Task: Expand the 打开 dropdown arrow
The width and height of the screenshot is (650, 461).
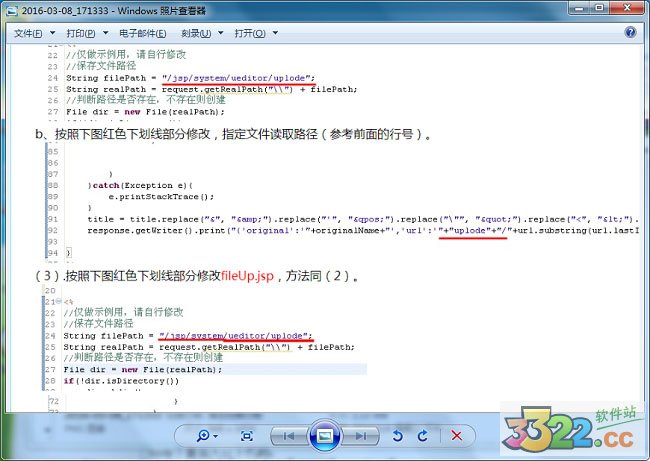Action: (275, 33)
